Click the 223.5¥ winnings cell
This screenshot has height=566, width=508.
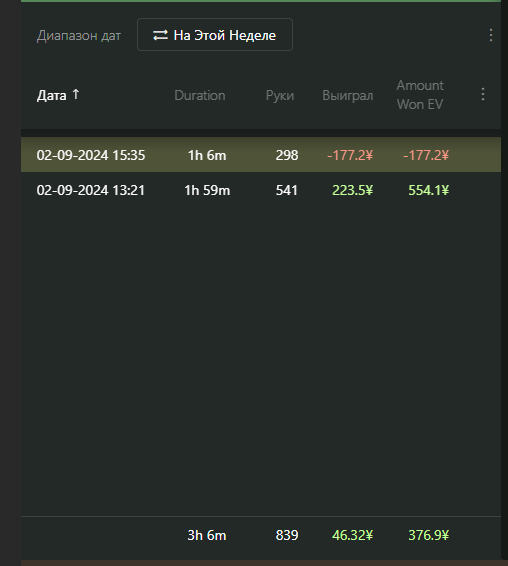[352, 190]
